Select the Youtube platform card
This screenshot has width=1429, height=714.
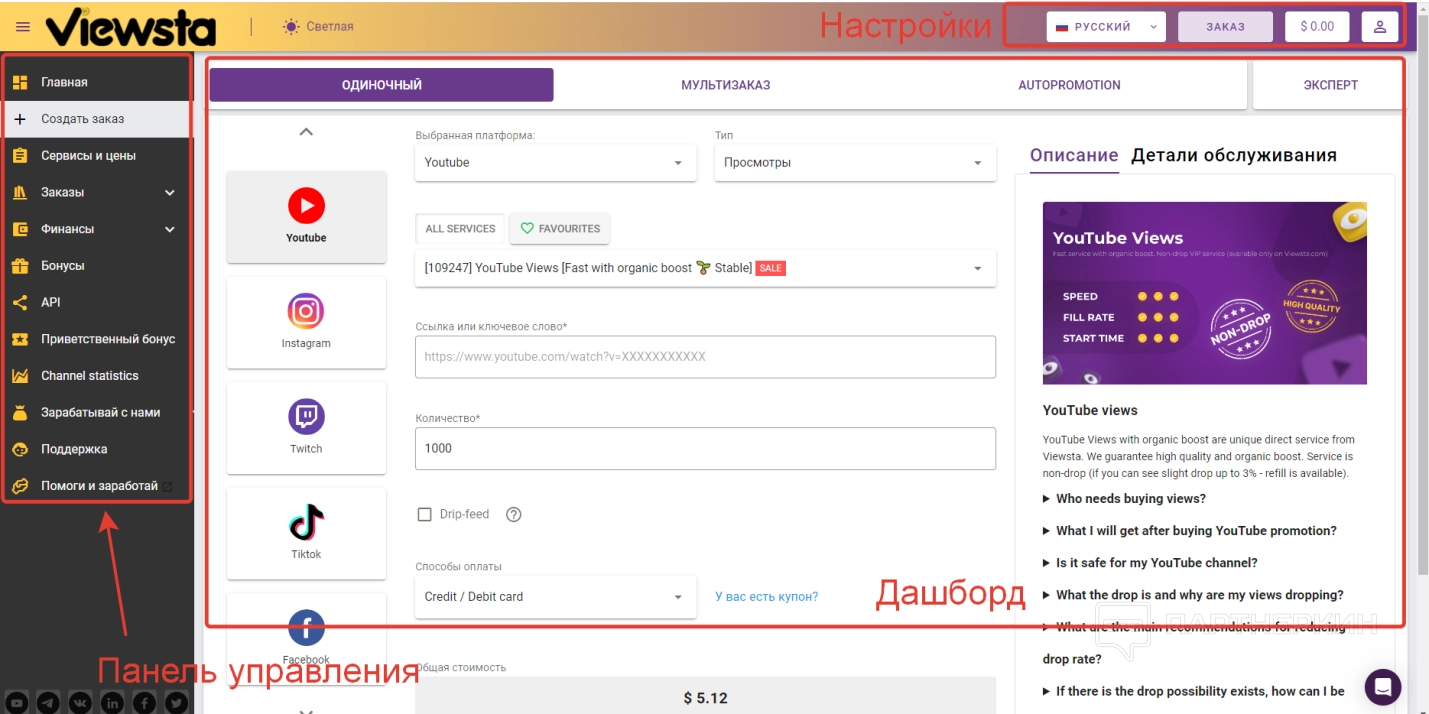point(306,217)
